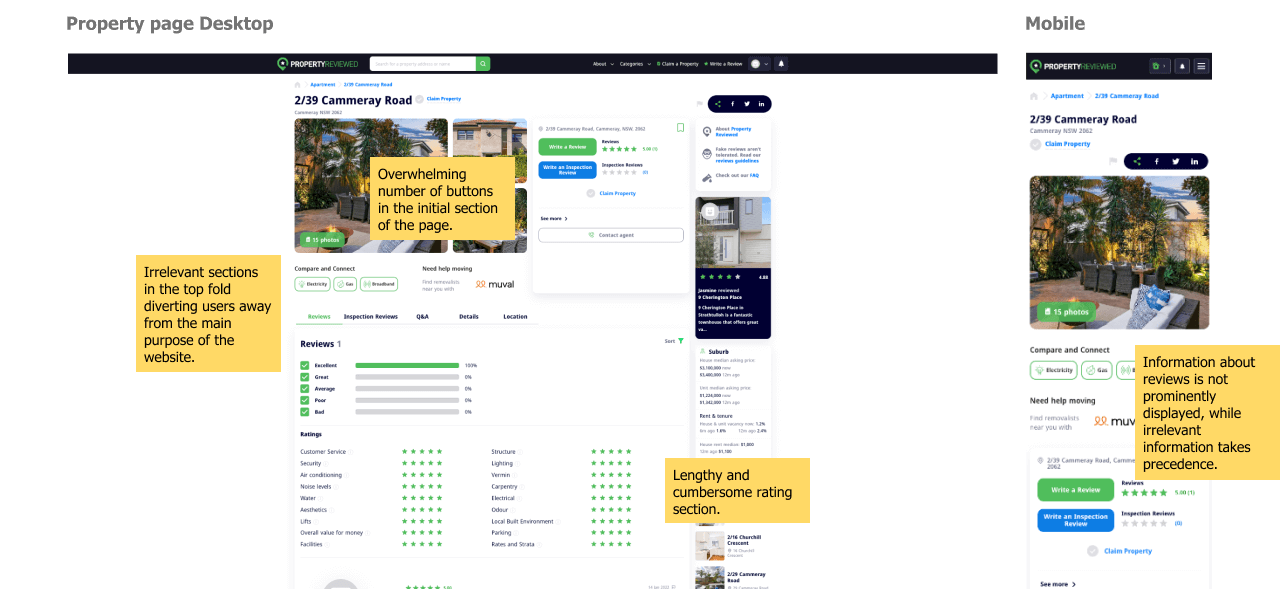Click the muval logo on desktop

click(x=495, y=284)
